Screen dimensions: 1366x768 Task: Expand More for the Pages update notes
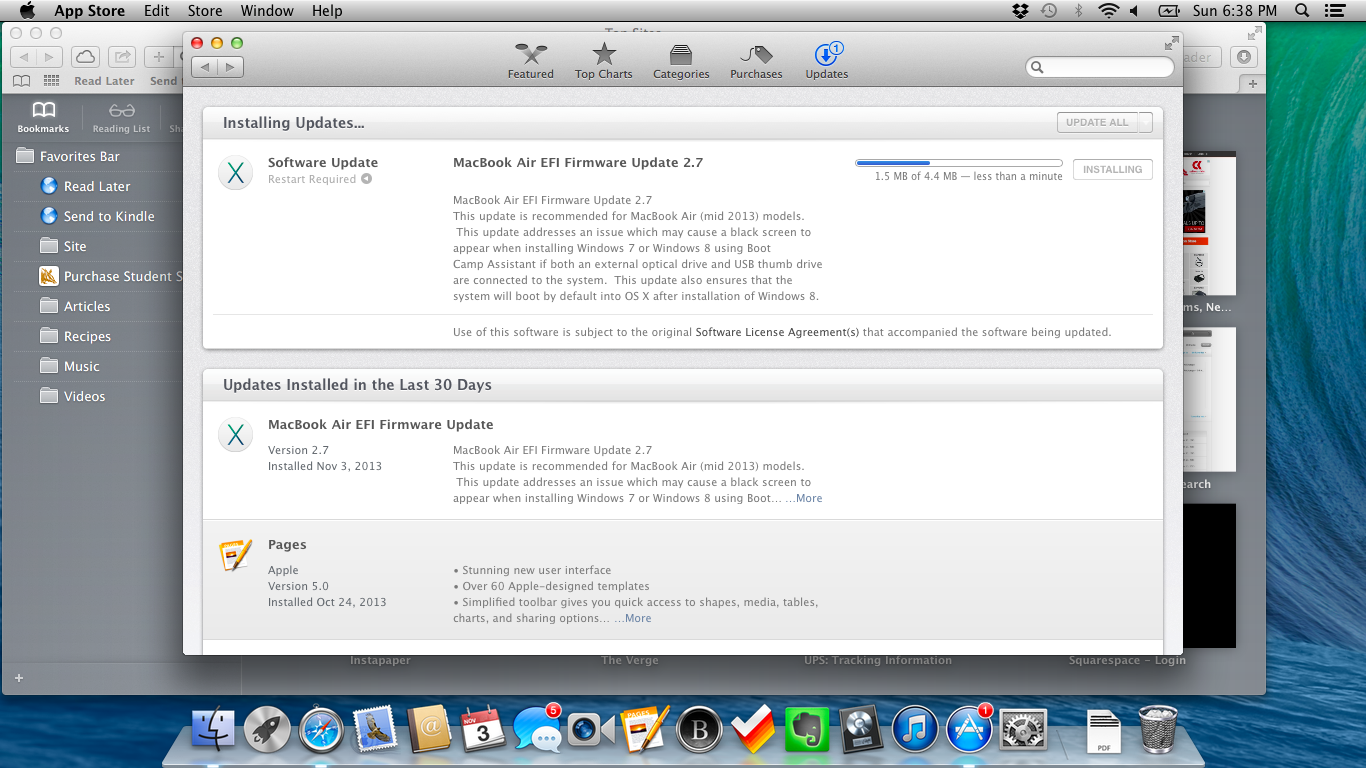(x=638, y=618)
